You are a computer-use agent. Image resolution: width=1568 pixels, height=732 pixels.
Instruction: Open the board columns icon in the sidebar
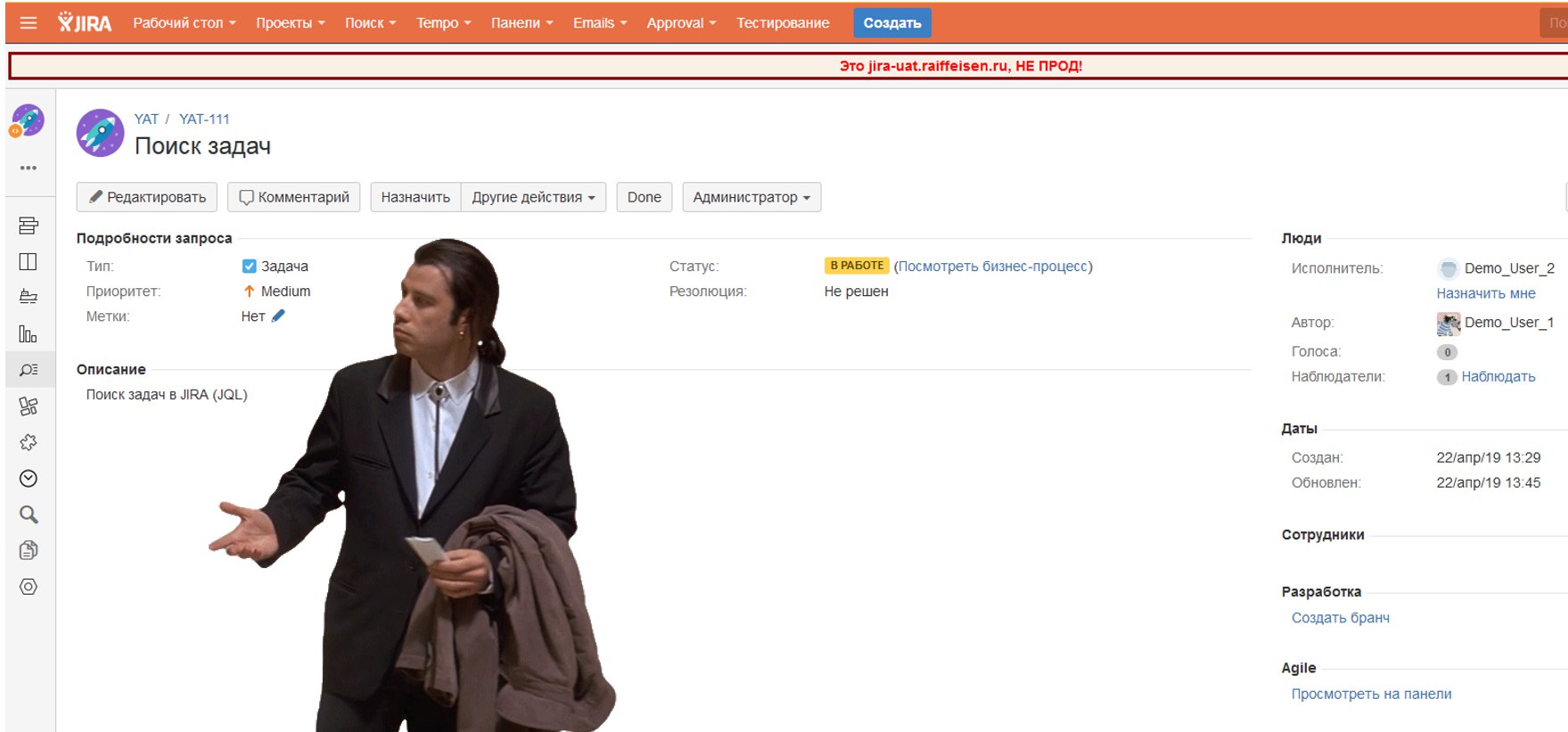coord(29,261)
